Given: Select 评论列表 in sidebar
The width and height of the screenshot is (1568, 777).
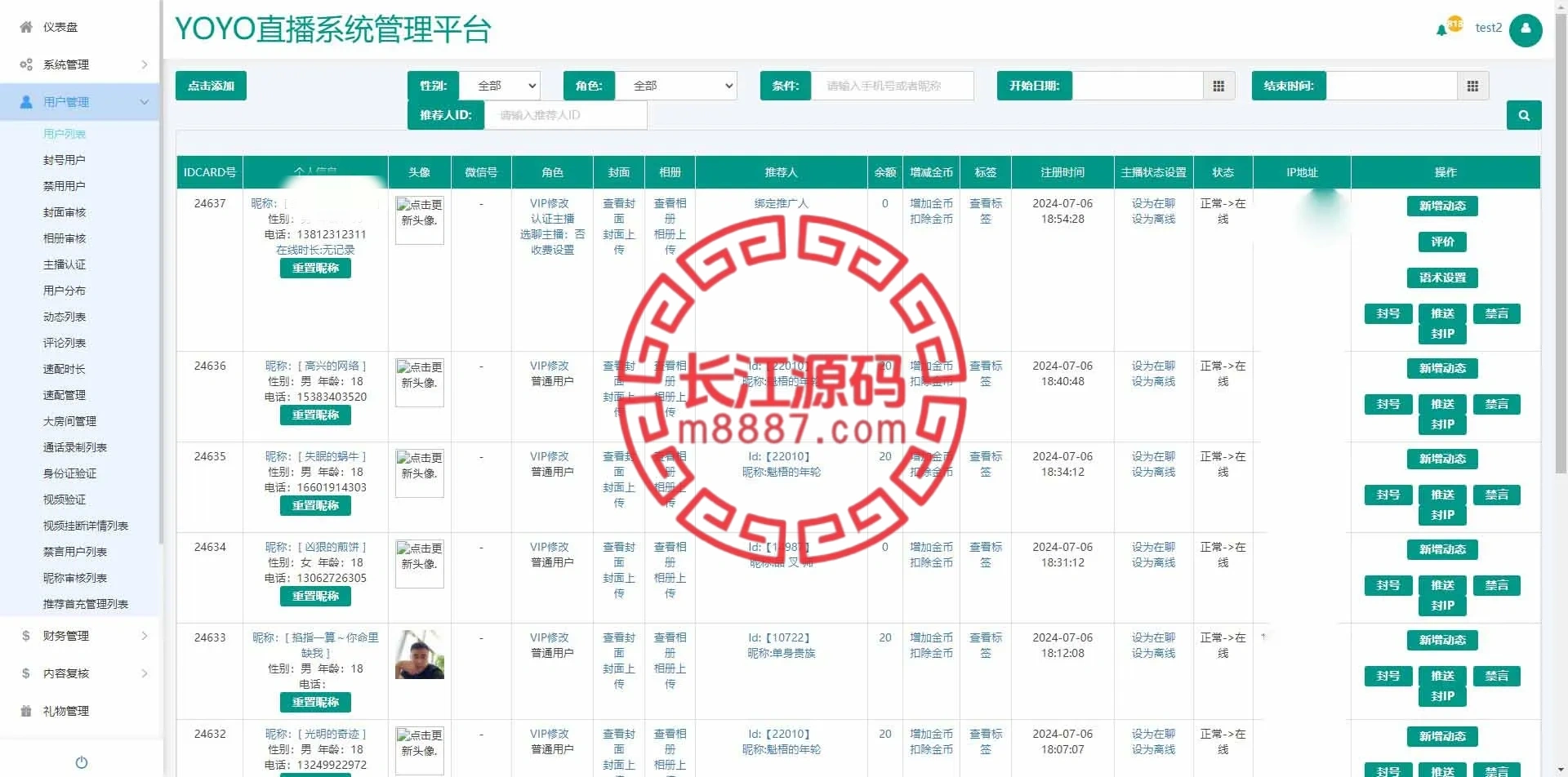Looking at the screenshot, I should coord(65,343).
